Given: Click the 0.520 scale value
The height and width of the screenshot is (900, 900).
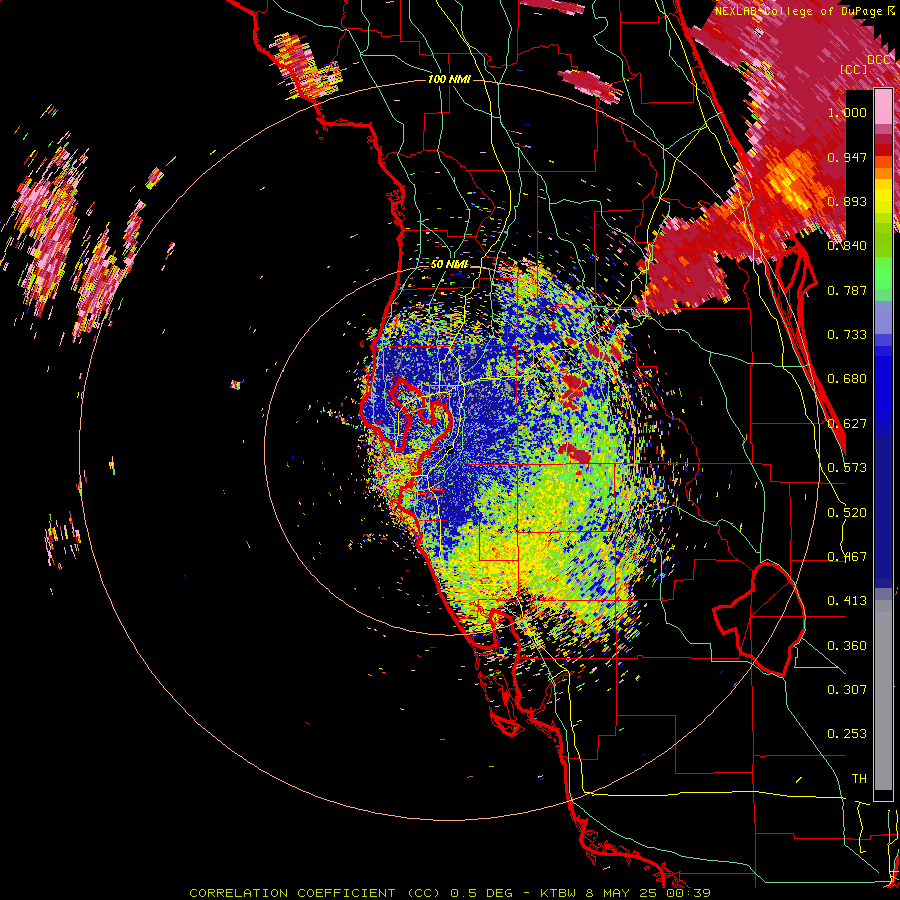Looking at the screenshot, I should (847, 513).
